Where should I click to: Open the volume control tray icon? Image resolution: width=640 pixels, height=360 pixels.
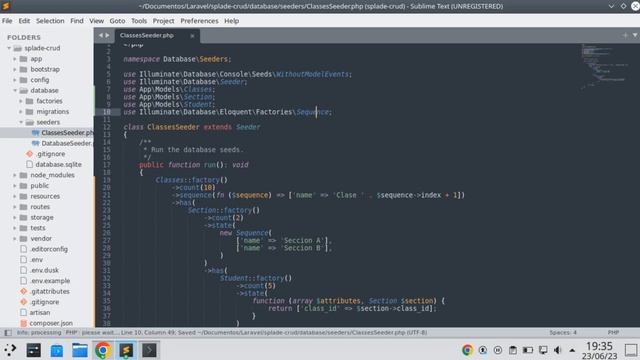click(x=558, y=350)
